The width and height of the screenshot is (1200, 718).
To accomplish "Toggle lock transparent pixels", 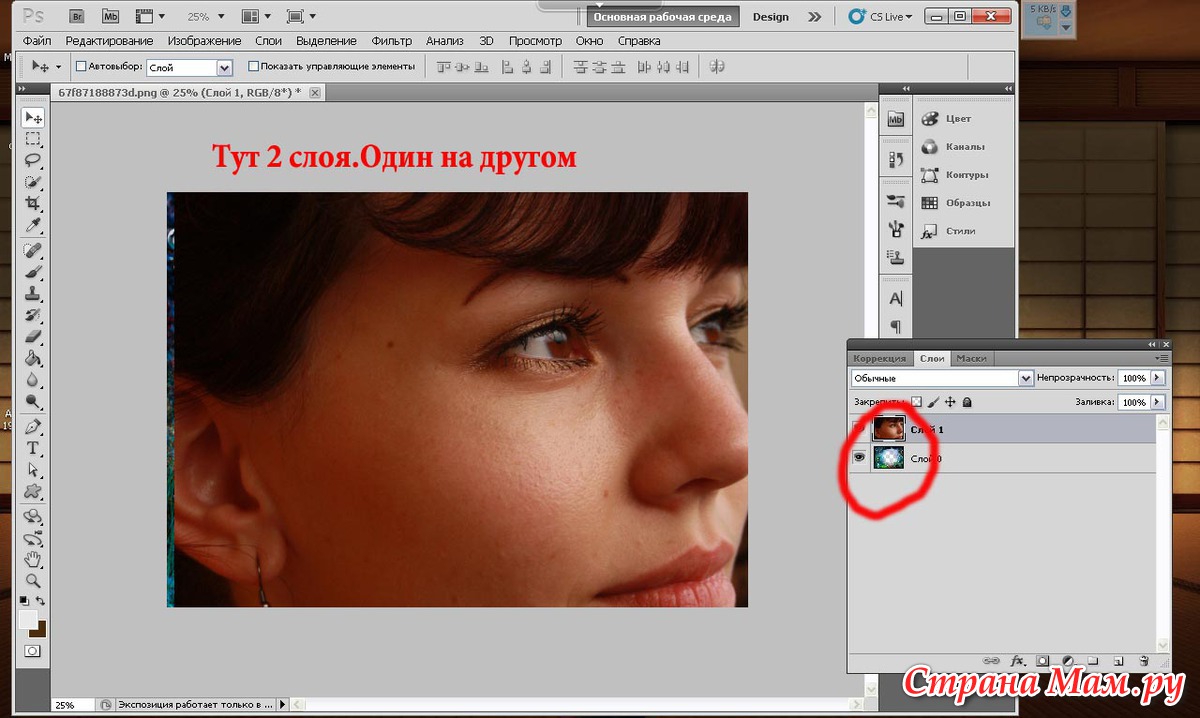I will coord(915,402).
